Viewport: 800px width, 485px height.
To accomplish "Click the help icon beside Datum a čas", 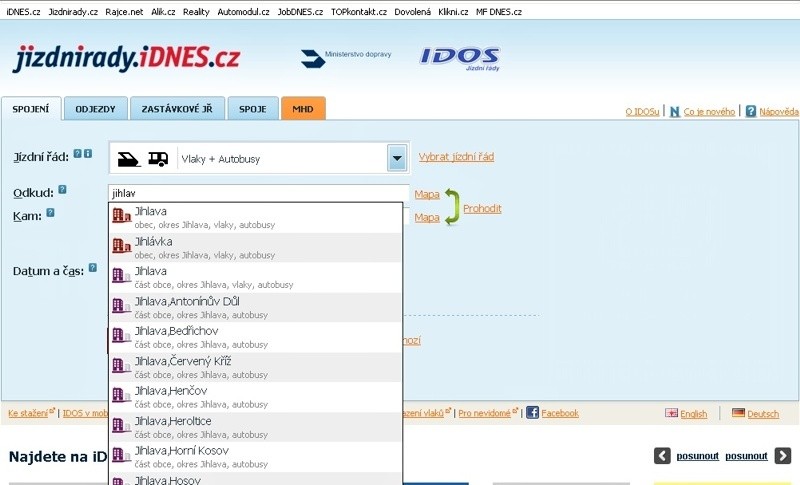I will (92, 268).
